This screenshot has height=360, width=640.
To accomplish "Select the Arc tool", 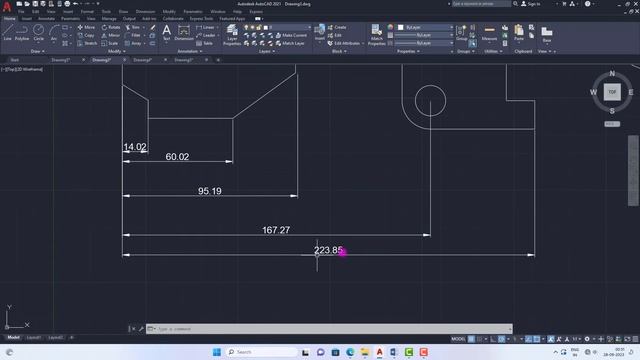I will 54,32.
